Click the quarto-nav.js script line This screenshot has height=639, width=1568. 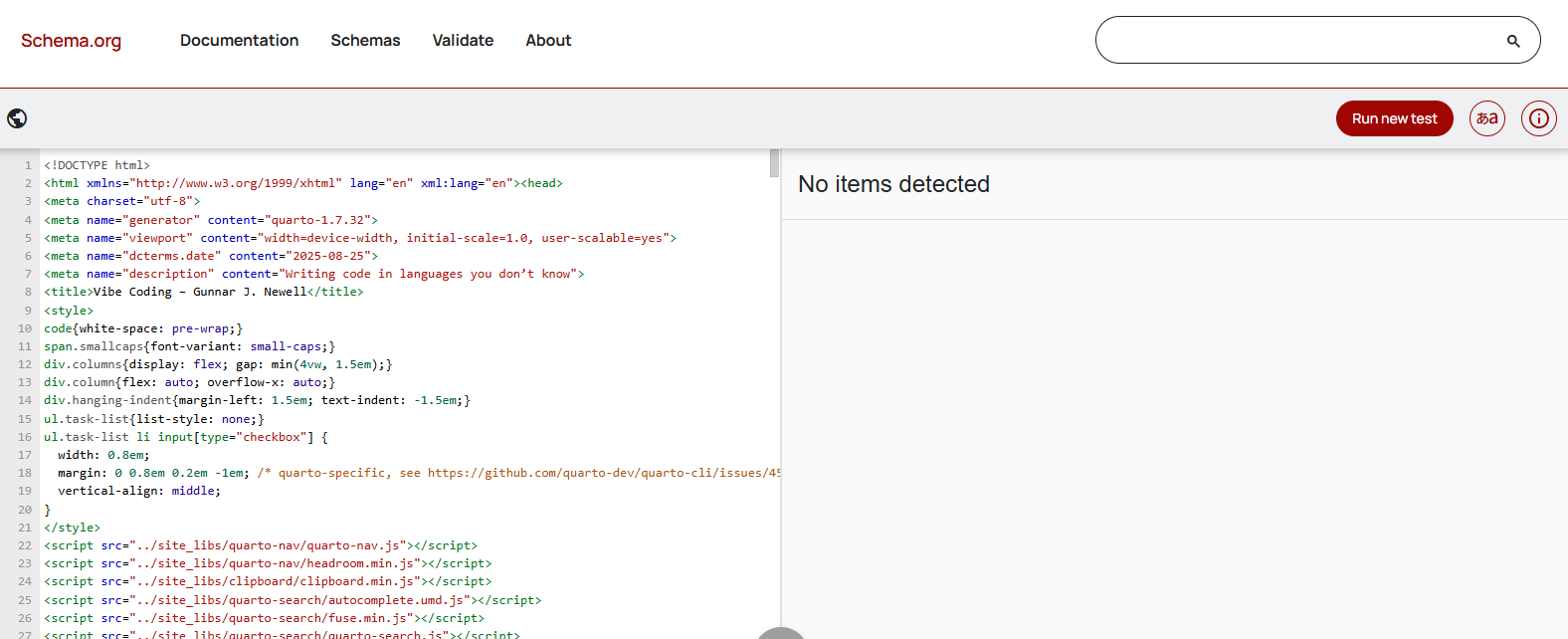(260, 545)
